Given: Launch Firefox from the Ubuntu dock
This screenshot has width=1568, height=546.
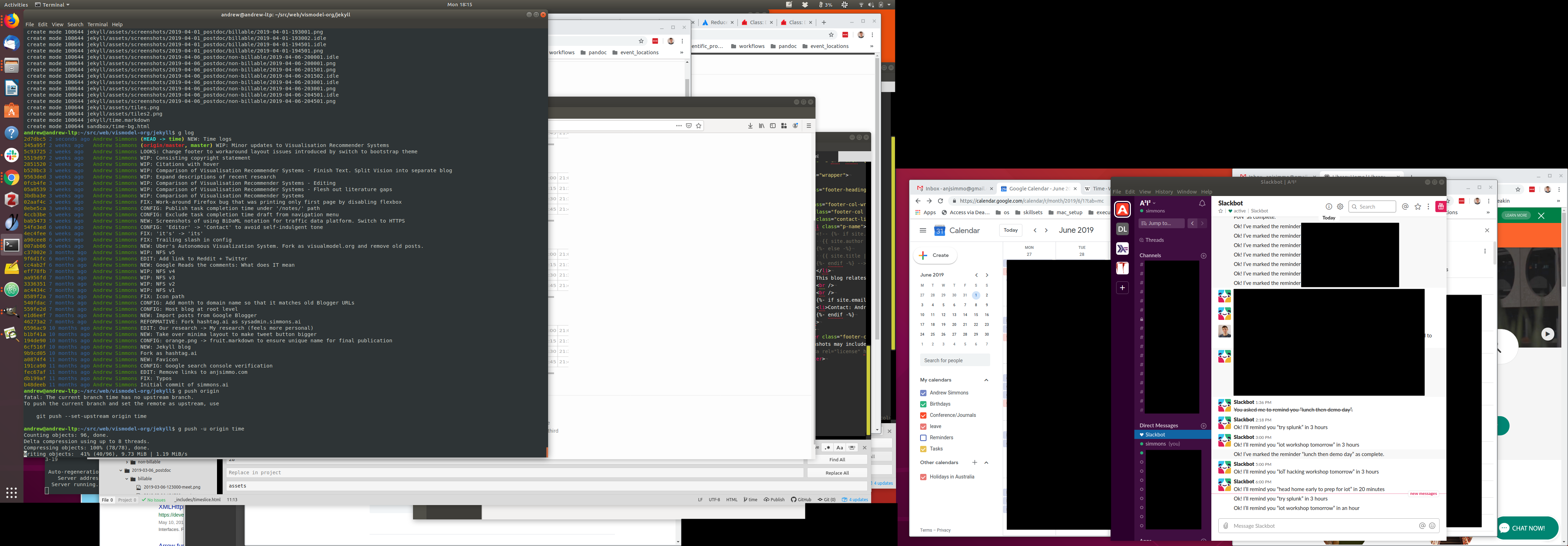Looking at the screenshot, I should click(11, 21).
